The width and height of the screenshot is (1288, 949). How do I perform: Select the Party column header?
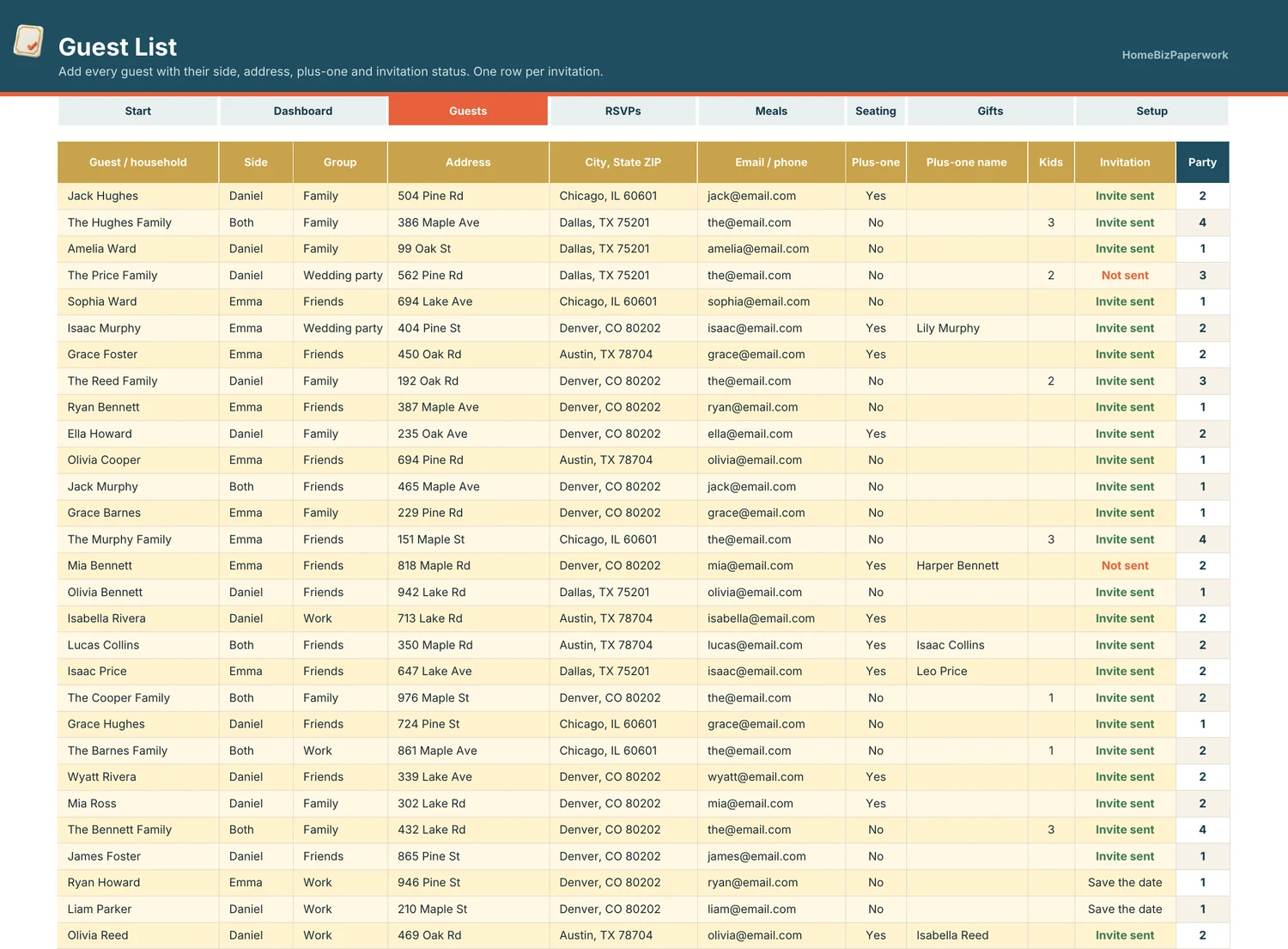coord(1202,162)
